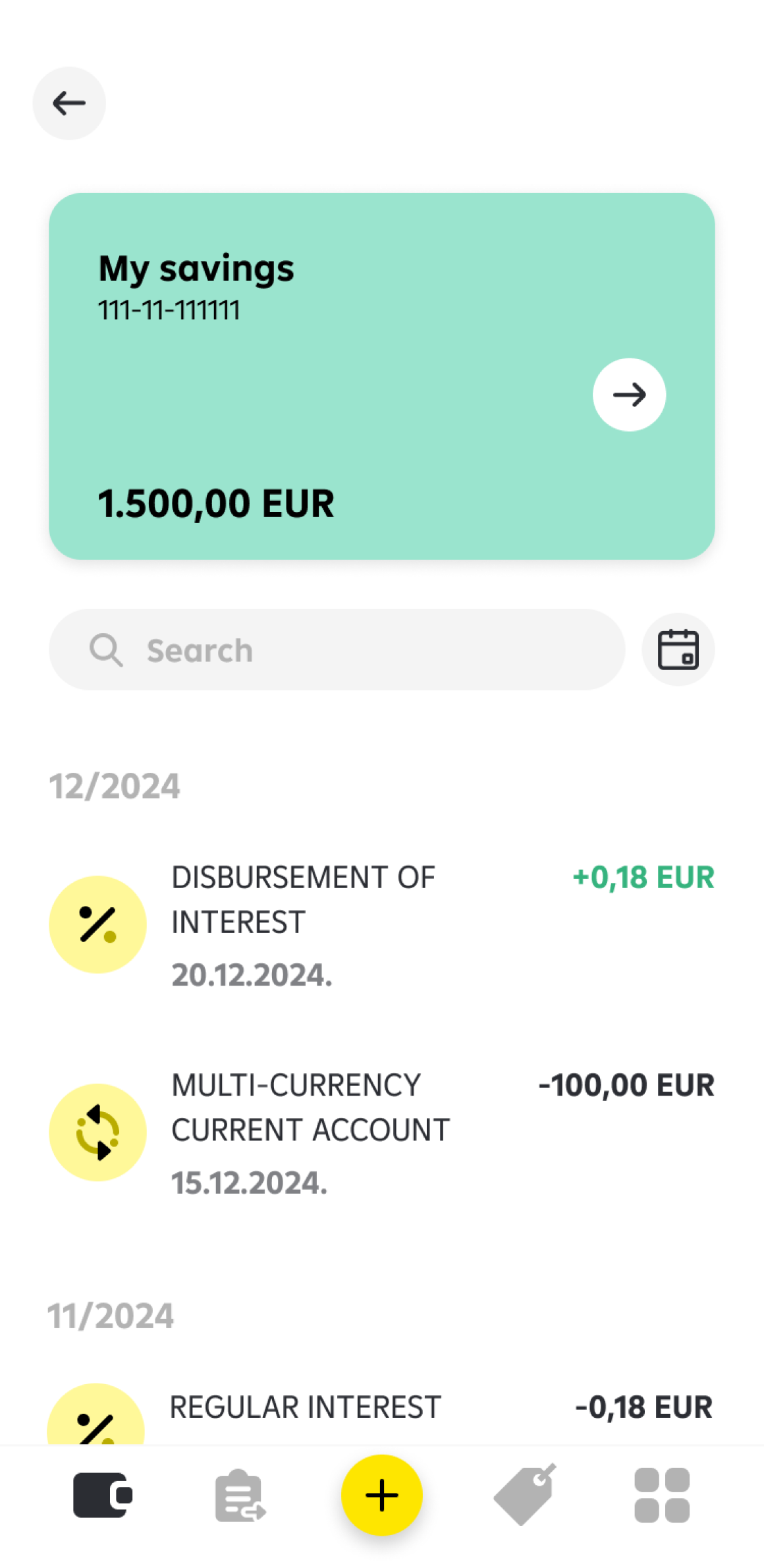The height and width of the screenshot is (1568, 764).
Task: Tap the -100,00 EUR amount
Action: 626,1085
